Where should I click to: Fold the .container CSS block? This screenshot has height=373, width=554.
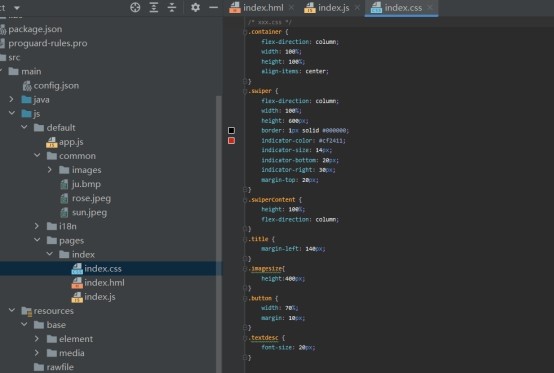click(245, 32)
